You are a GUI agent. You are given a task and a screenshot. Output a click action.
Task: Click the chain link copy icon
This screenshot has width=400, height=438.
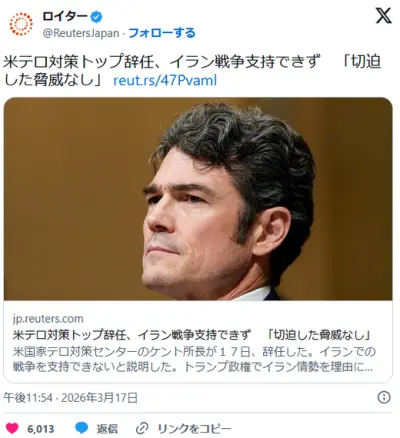[142, 428]
